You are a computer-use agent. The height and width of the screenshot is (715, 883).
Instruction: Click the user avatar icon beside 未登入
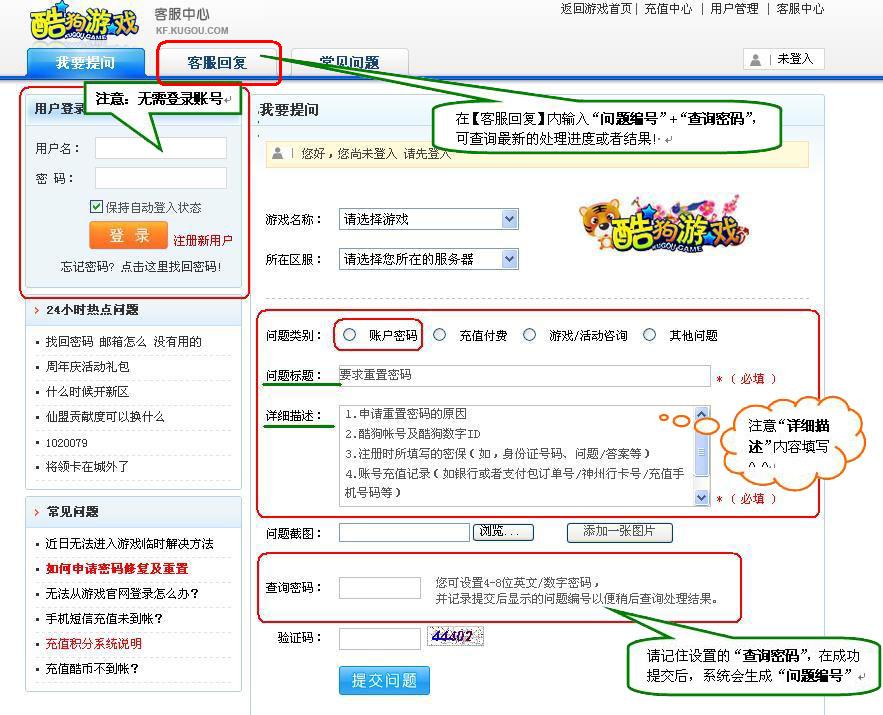point(756,59)
